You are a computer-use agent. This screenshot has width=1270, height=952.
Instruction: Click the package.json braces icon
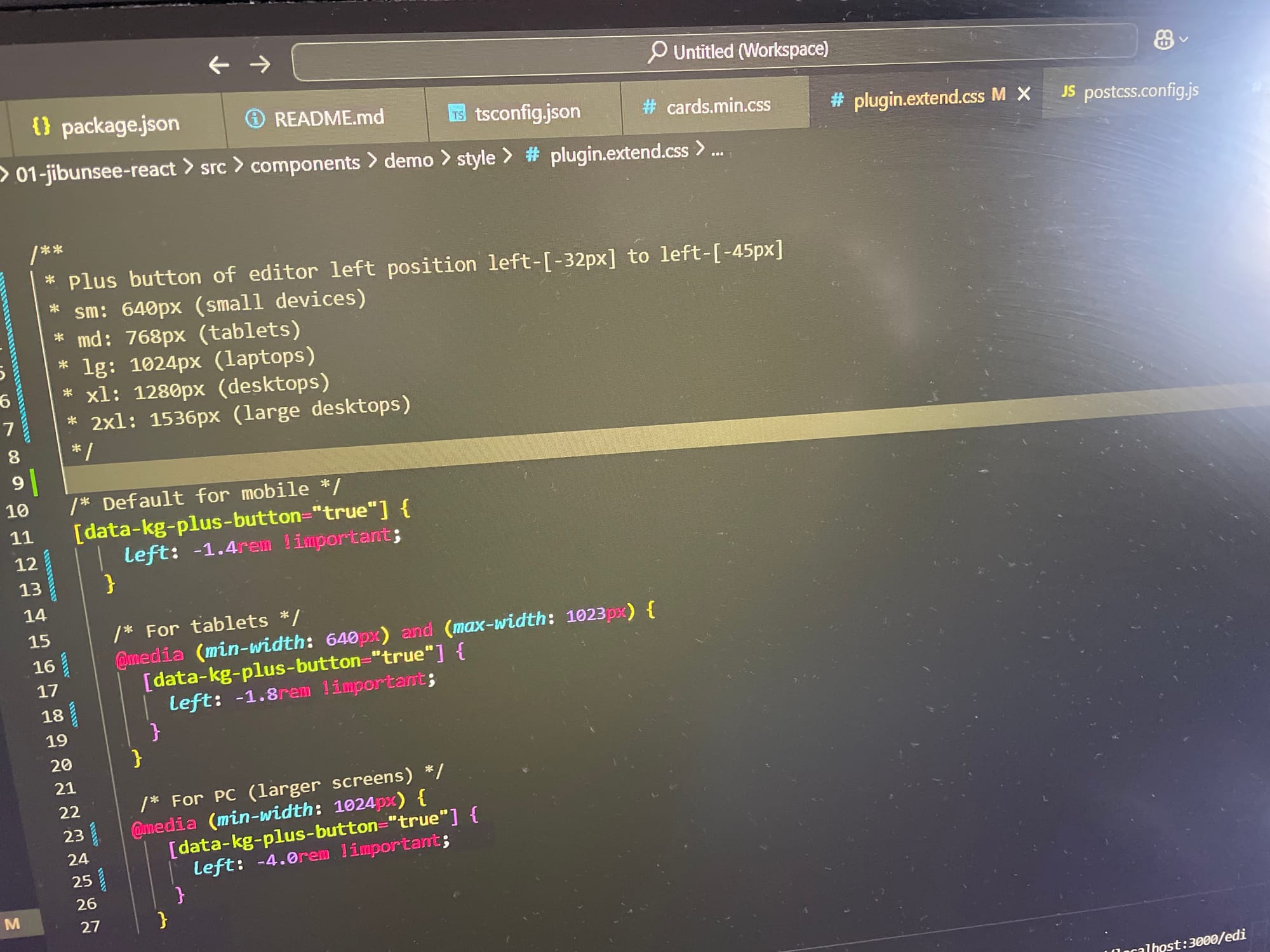click(x=41, y=126)
